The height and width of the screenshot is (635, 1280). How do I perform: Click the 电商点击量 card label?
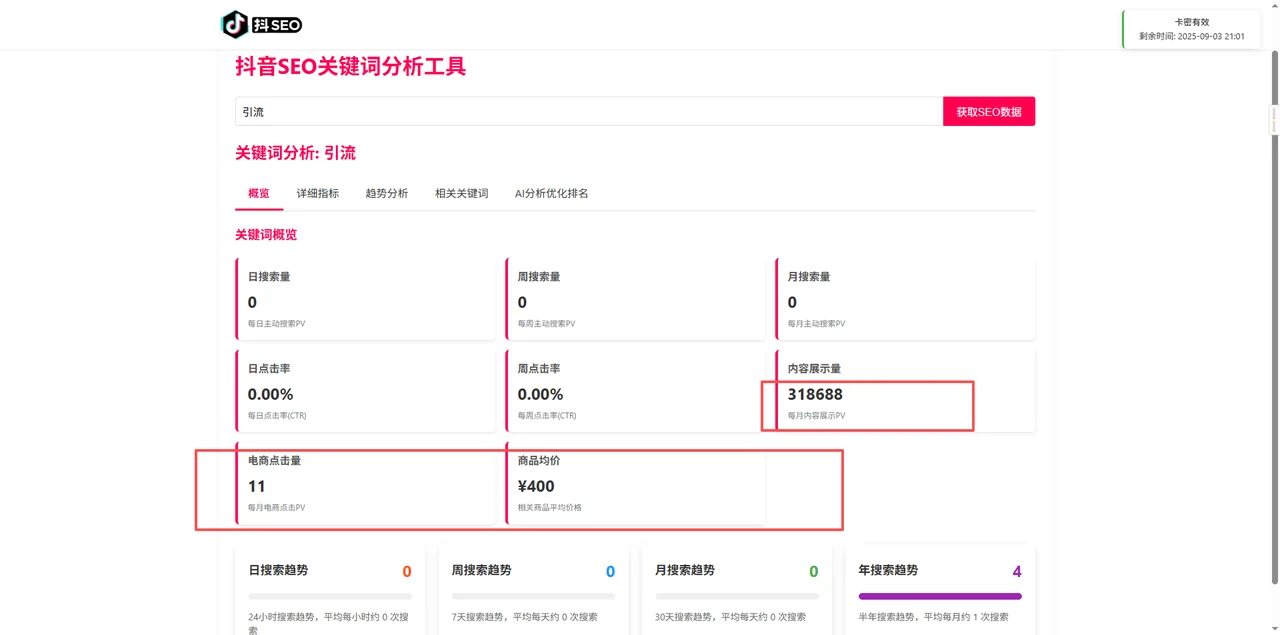tap(274, 461)
